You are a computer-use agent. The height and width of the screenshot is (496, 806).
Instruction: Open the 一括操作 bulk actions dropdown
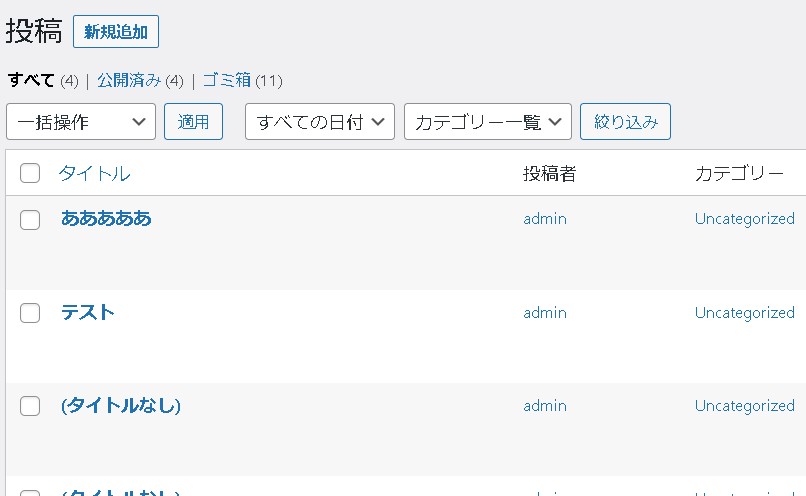(81, 122)
